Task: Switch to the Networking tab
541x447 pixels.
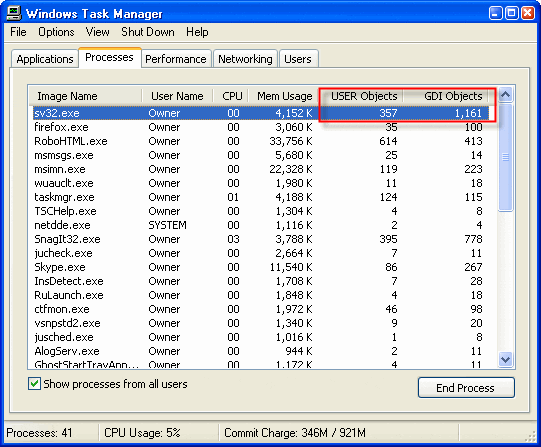Action: click(245, 59)
